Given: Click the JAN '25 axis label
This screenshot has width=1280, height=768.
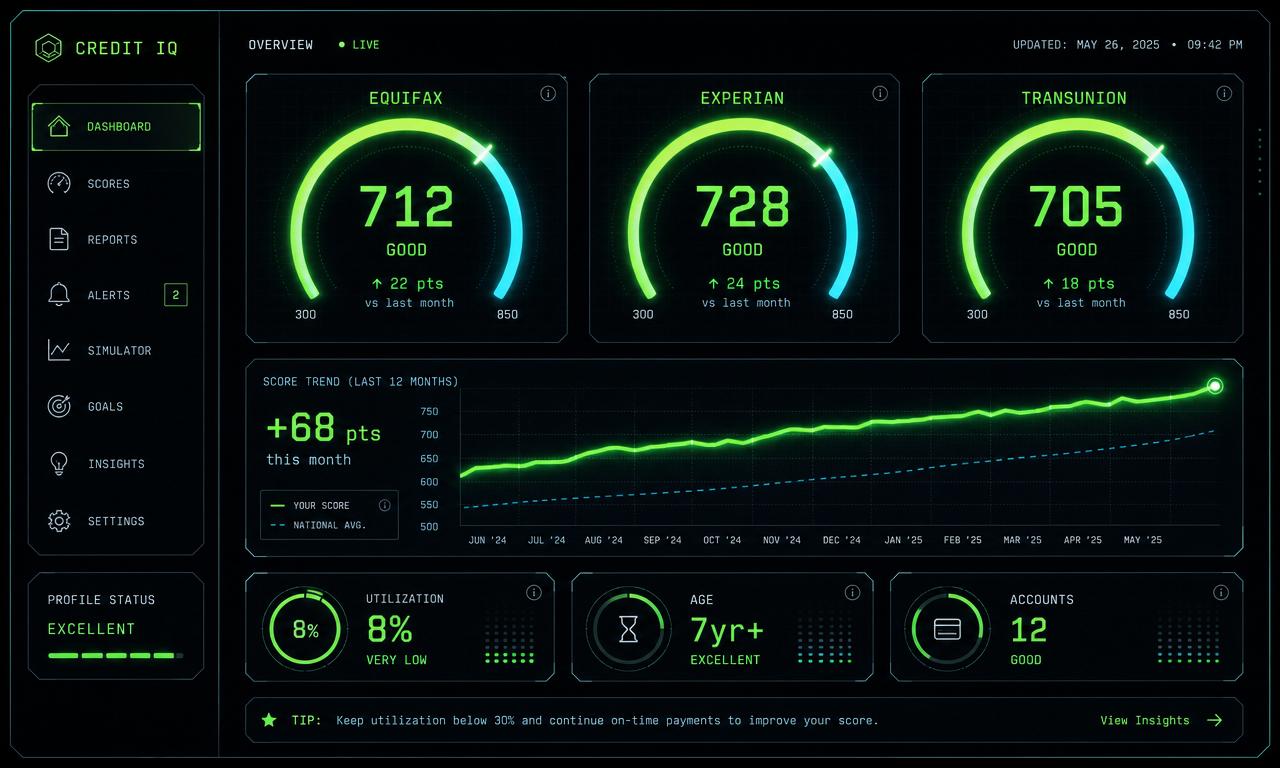Looking at the screenshot, I should pos(904,540).
